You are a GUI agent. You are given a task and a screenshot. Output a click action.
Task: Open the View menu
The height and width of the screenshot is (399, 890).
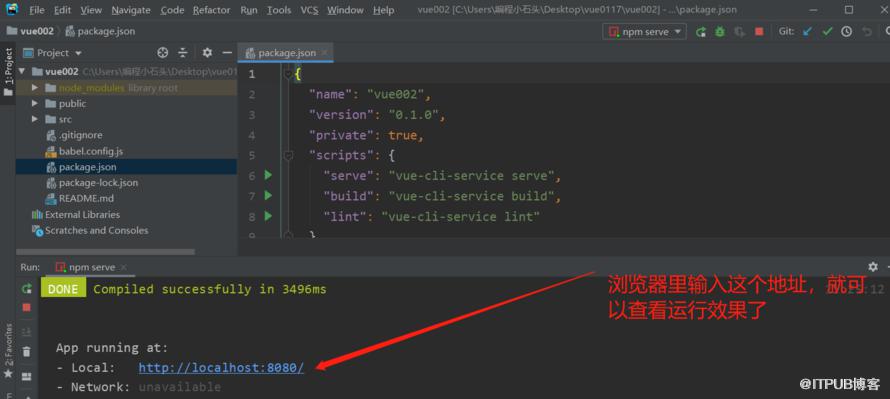[x=91, y=10]
